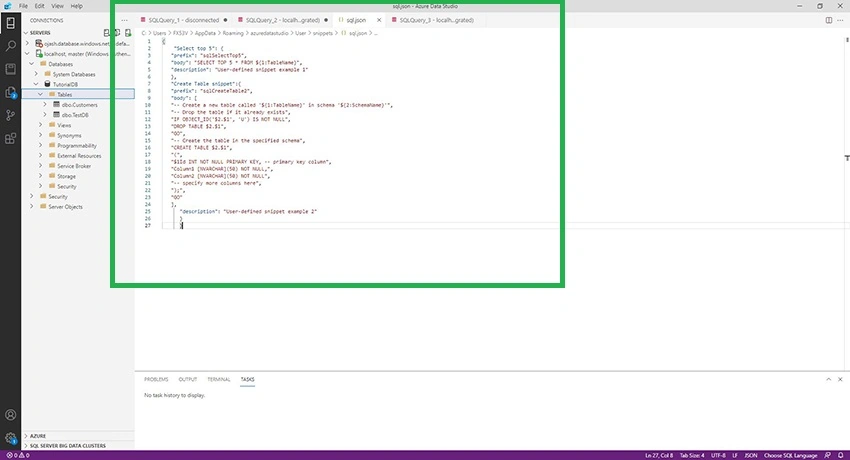Screen dimensions: 850x460
Task: Click the TutorialDB database icon
Action: click(x=47, y=85)
